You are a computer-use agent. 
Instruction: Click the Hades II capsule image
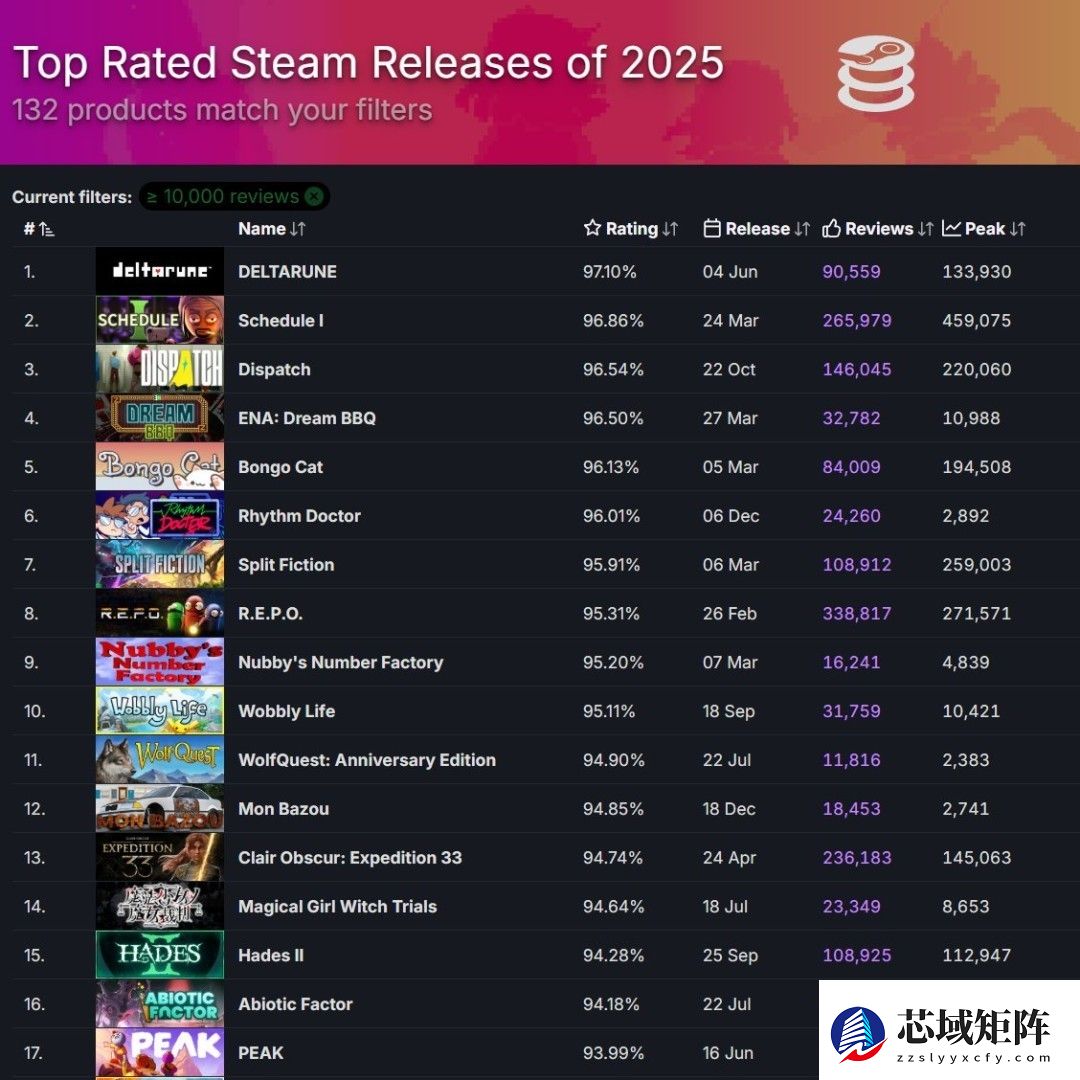[159, 955]
